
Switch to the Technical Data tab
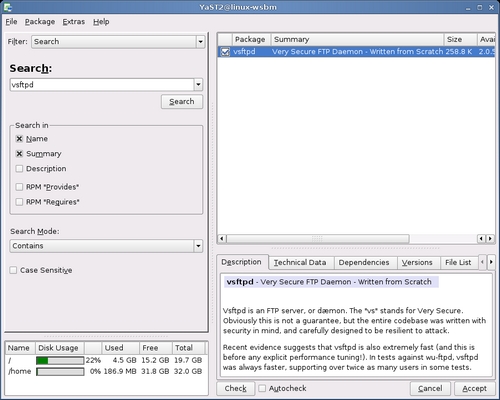(x=300, y=263)
